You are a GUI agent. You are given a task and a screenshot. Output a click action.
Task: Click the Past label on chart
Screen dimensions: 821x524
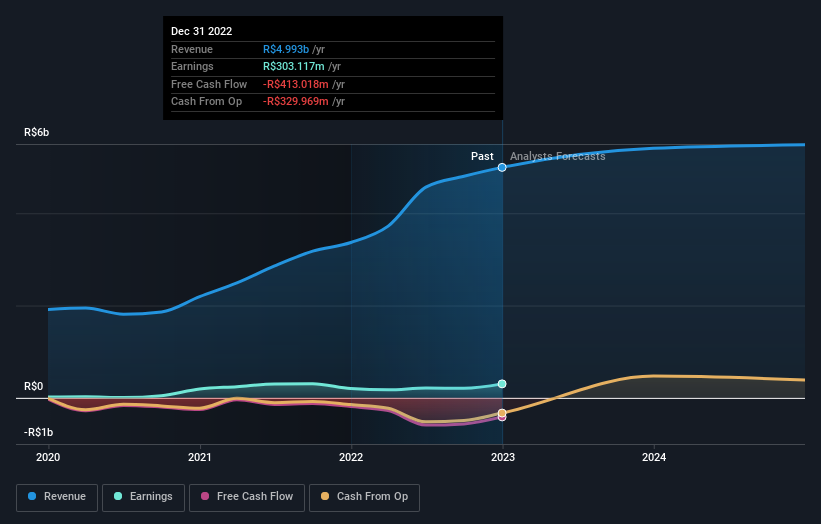click(482, 157)
